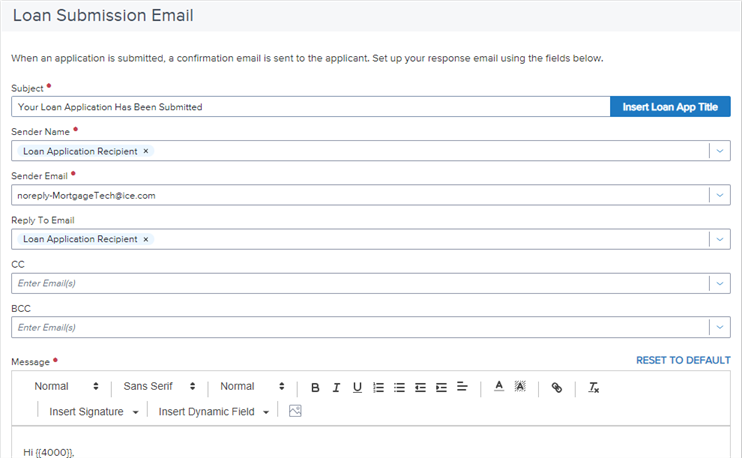The width and height of the screenshot is (742, 458).
Task: Insert a numbered list in message
Action: point(378,387)
